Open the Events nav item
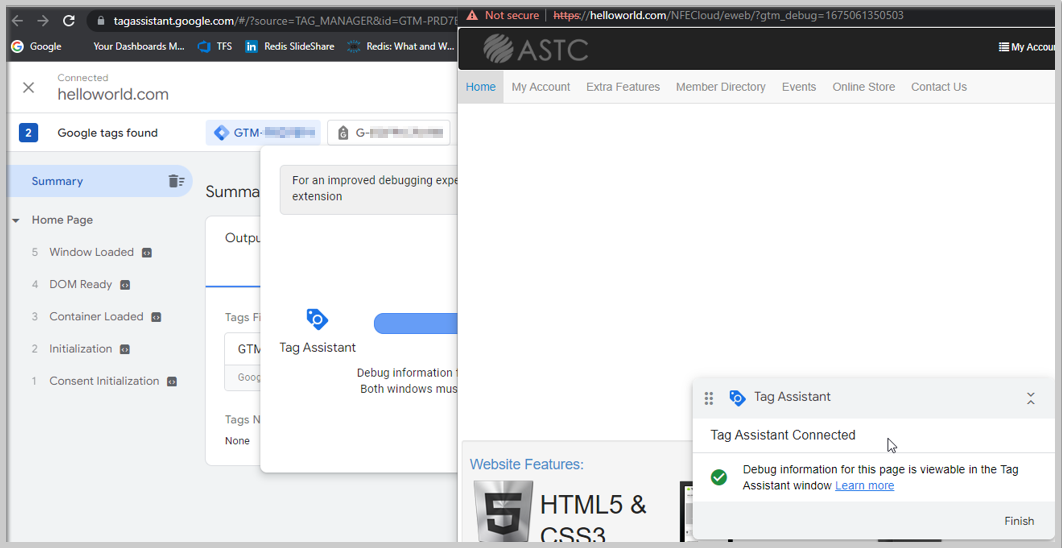Screen dimensions: 1062x548 coord(799,87)
